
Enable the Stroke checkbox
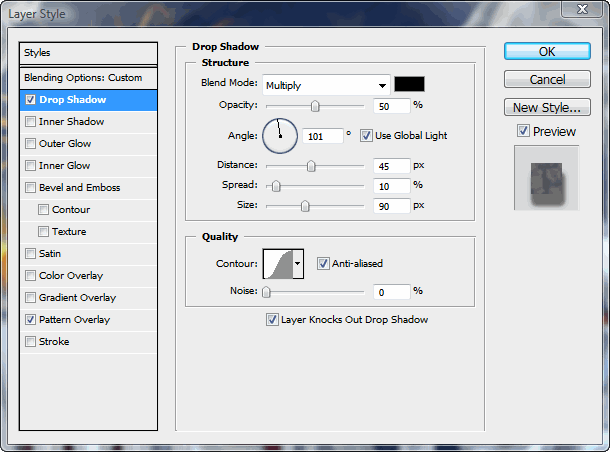point(30,342)
